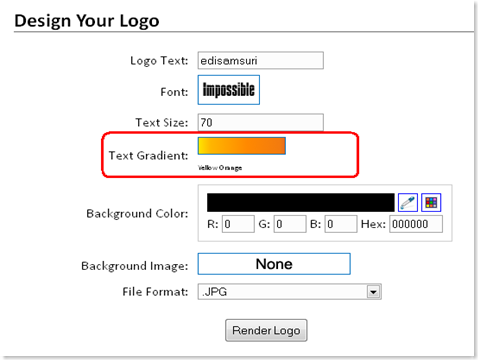The image size is (478, 360).
Task: Expand the File Format dropdown arrow
Action: (373, 292)
